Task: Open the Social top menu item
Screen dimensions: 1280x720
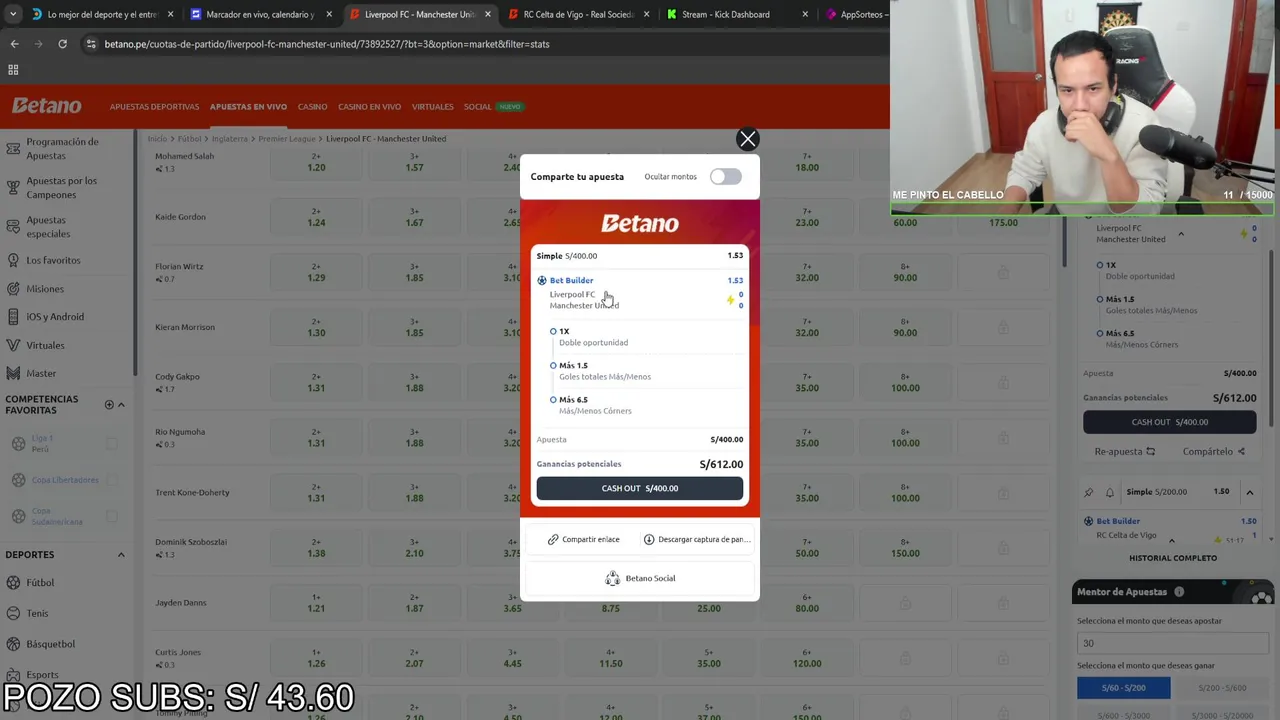Action: pyautogui.click(x=477, y=106)
